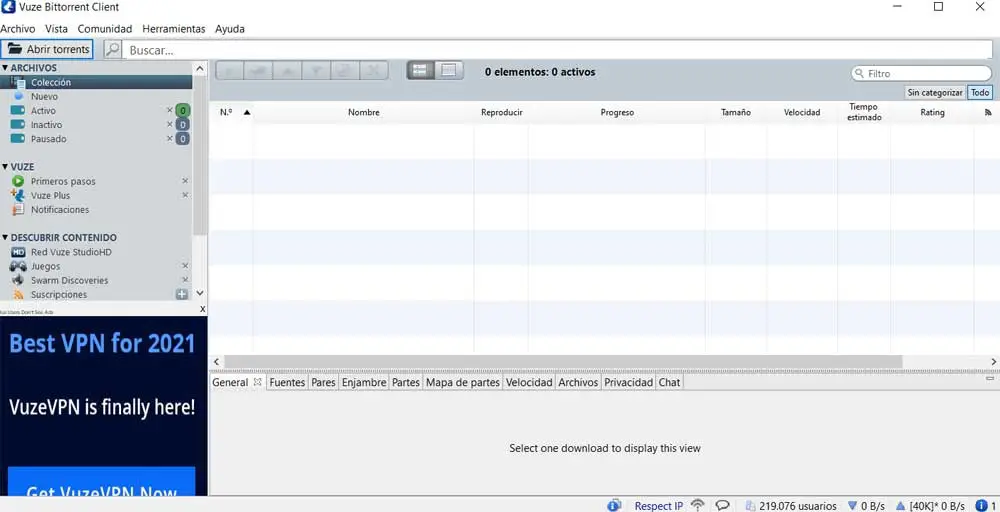This screenshot has width=1000, height=512.
Task: Minimize the bottom details panel
Action: (990, 378)
